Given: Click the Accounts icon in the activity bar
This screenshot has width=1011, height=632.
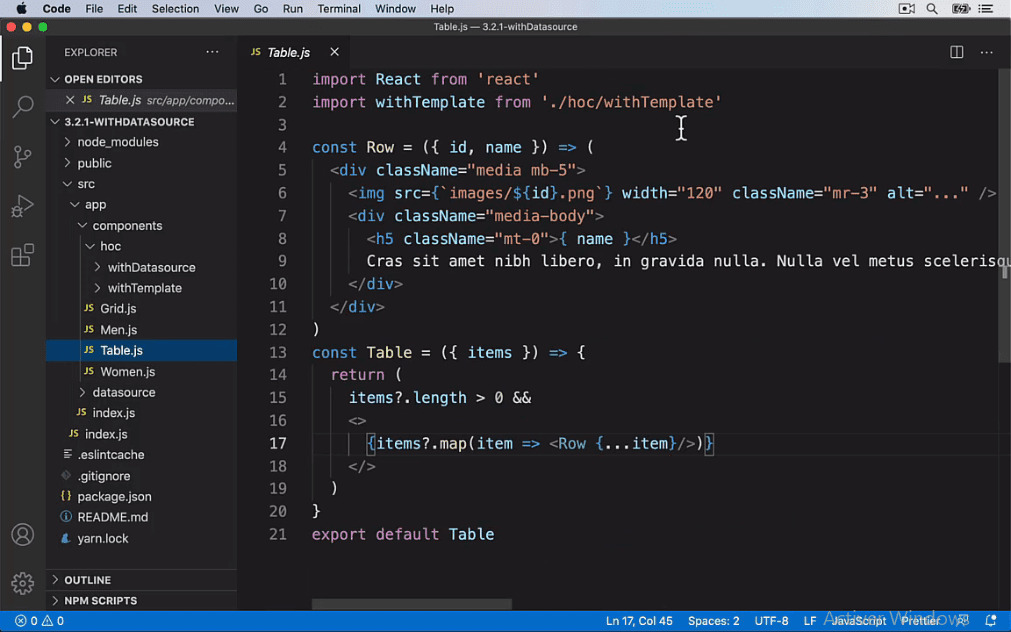Looking at the screenshot, I should [22, 534].
